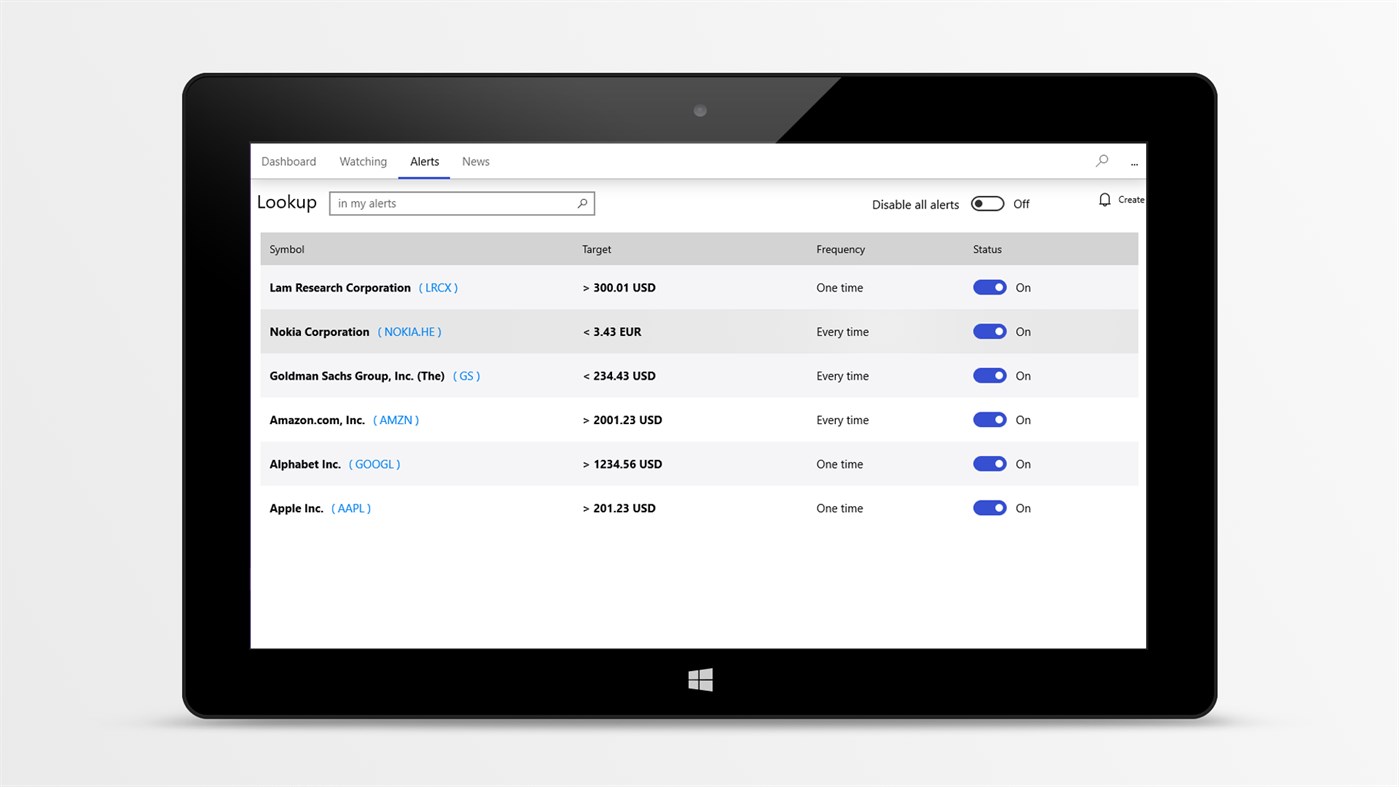Switch to the Dashboard tab
This screenshot has height=787, width=1399.
point(288,161)
